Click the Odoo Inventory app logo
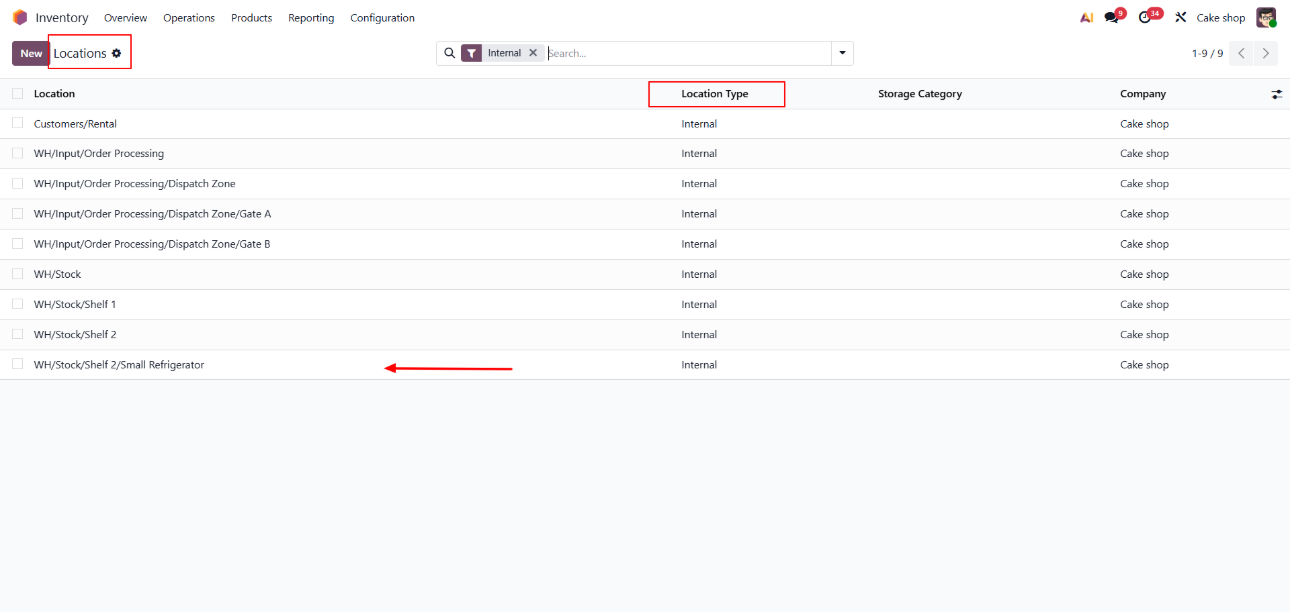1290x612 pixels. pos(20,18)
